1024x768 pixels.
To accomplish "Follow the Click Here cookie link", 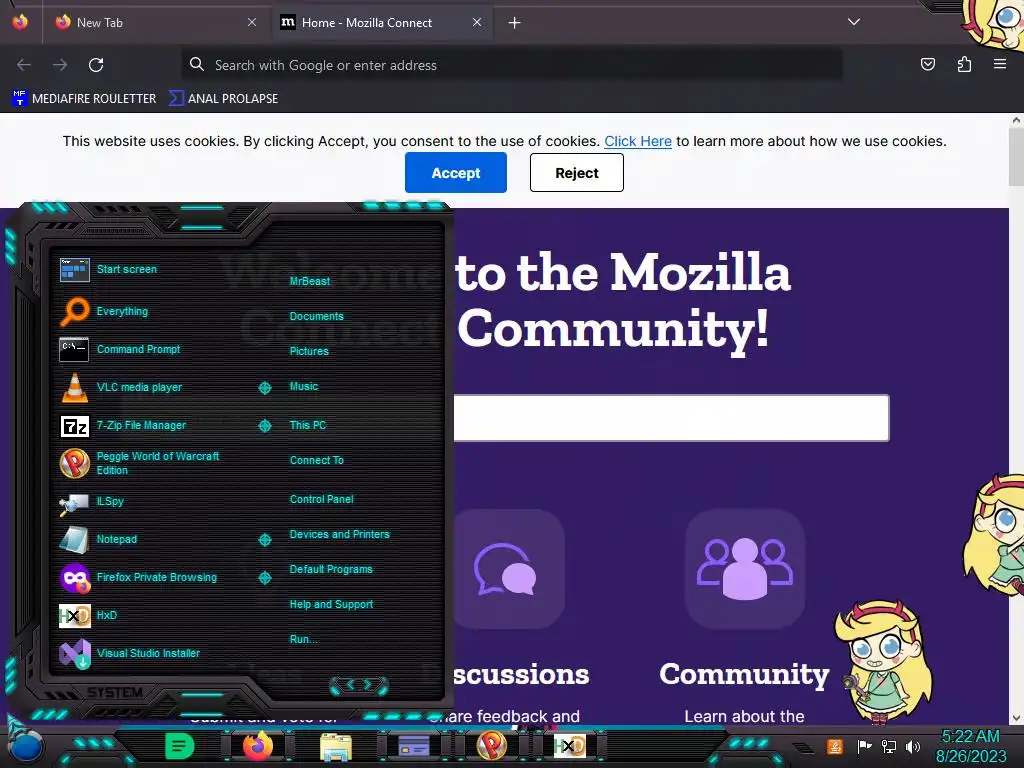I will [637, 141].
